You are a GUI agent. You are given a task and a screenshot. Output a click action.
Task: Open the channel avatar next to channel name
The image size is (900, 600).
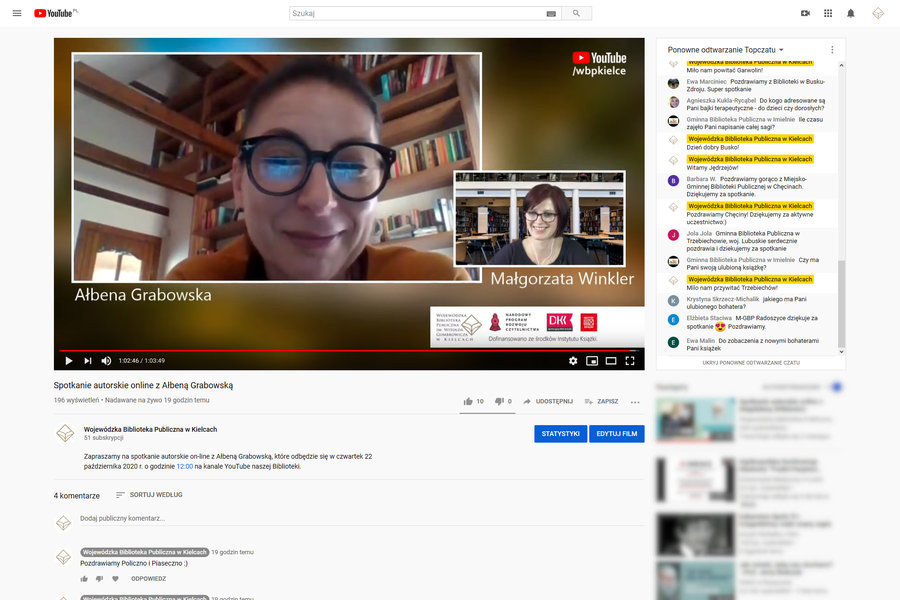65,433
